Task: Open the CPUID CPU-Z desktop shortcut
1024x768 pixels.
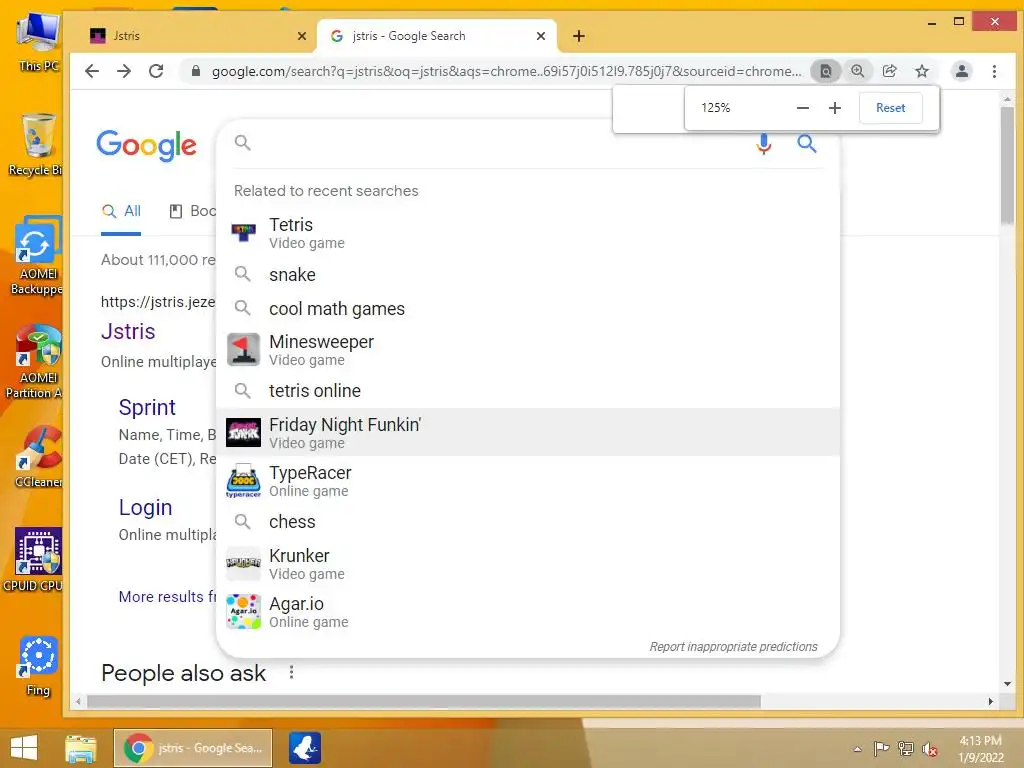Action: pyautogui.click(x=34, y=560)
